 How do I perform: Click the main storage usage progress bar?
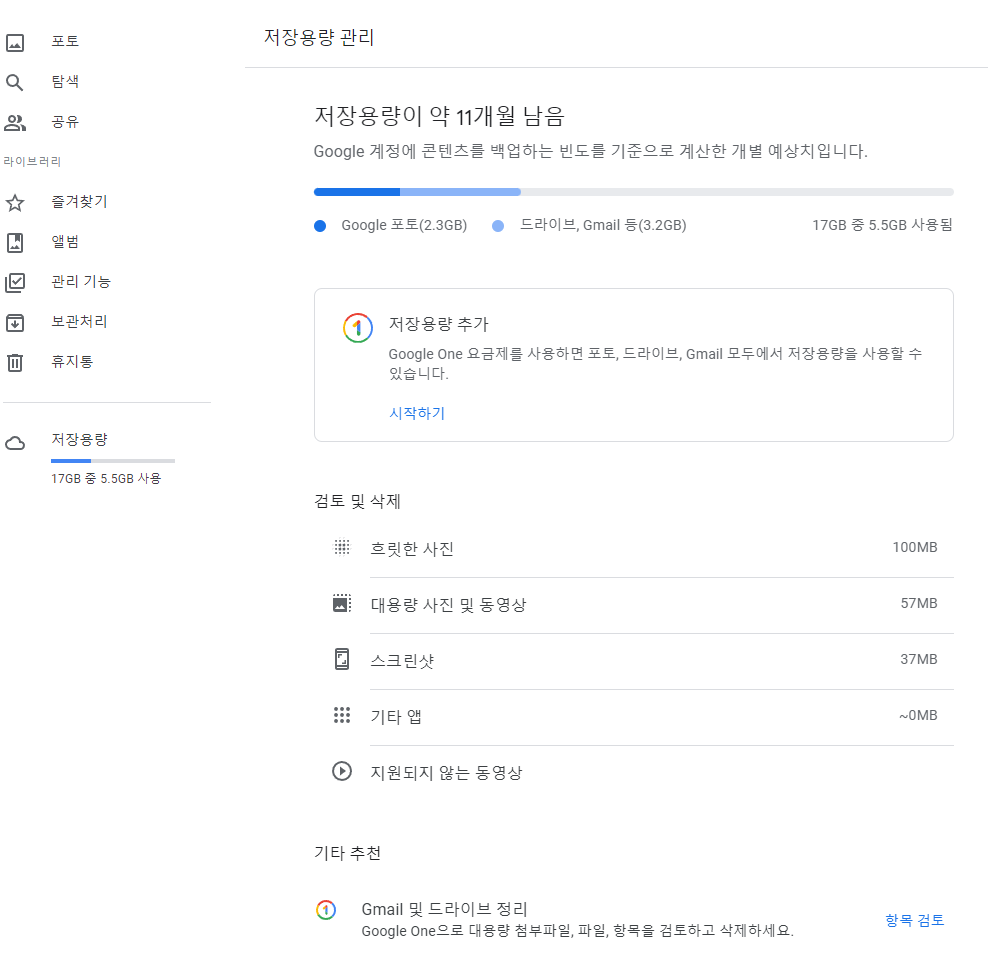(x=634, y=192)
